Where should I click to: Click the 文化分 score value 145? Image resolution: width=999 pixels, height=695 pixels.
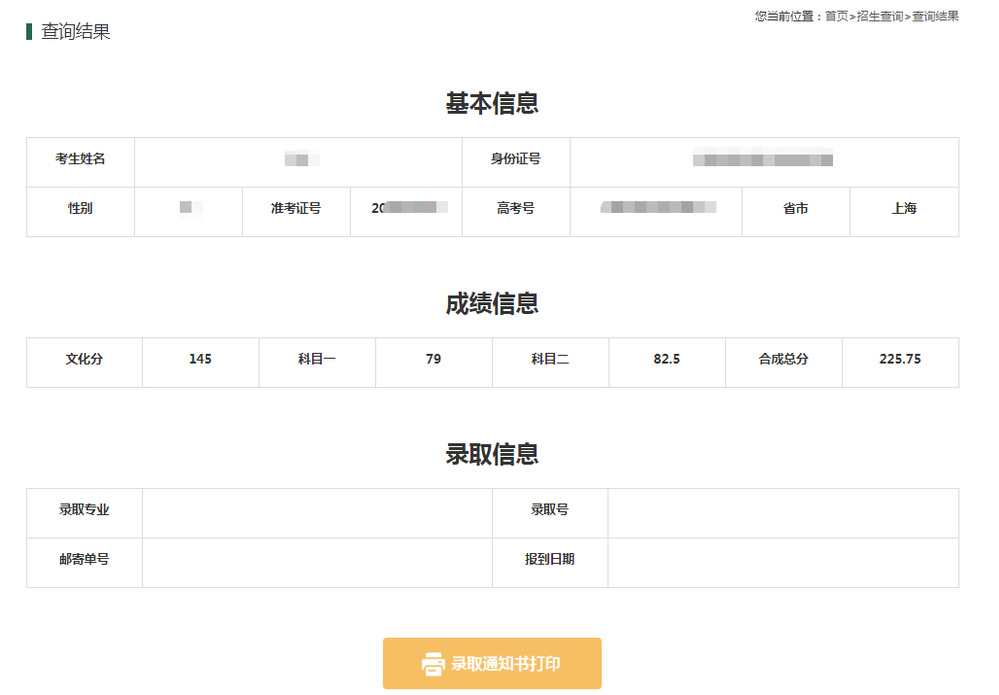pyautogui.click(x=200, y=359)
